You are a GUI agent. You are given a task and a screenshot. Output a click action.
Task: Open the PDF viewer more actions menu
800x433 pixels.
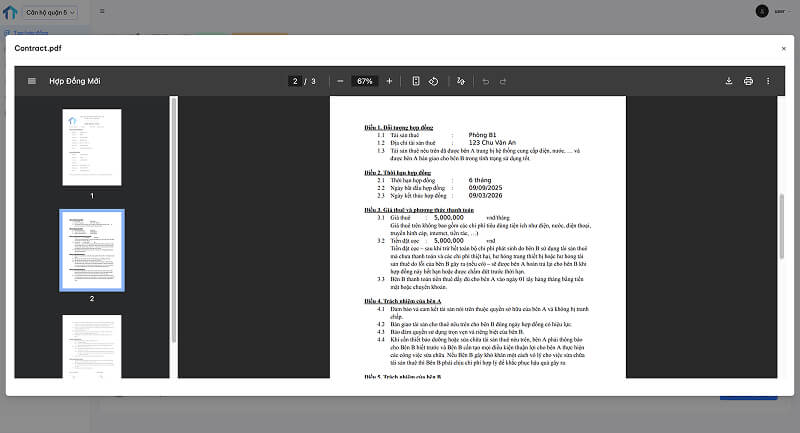[768, 81]
